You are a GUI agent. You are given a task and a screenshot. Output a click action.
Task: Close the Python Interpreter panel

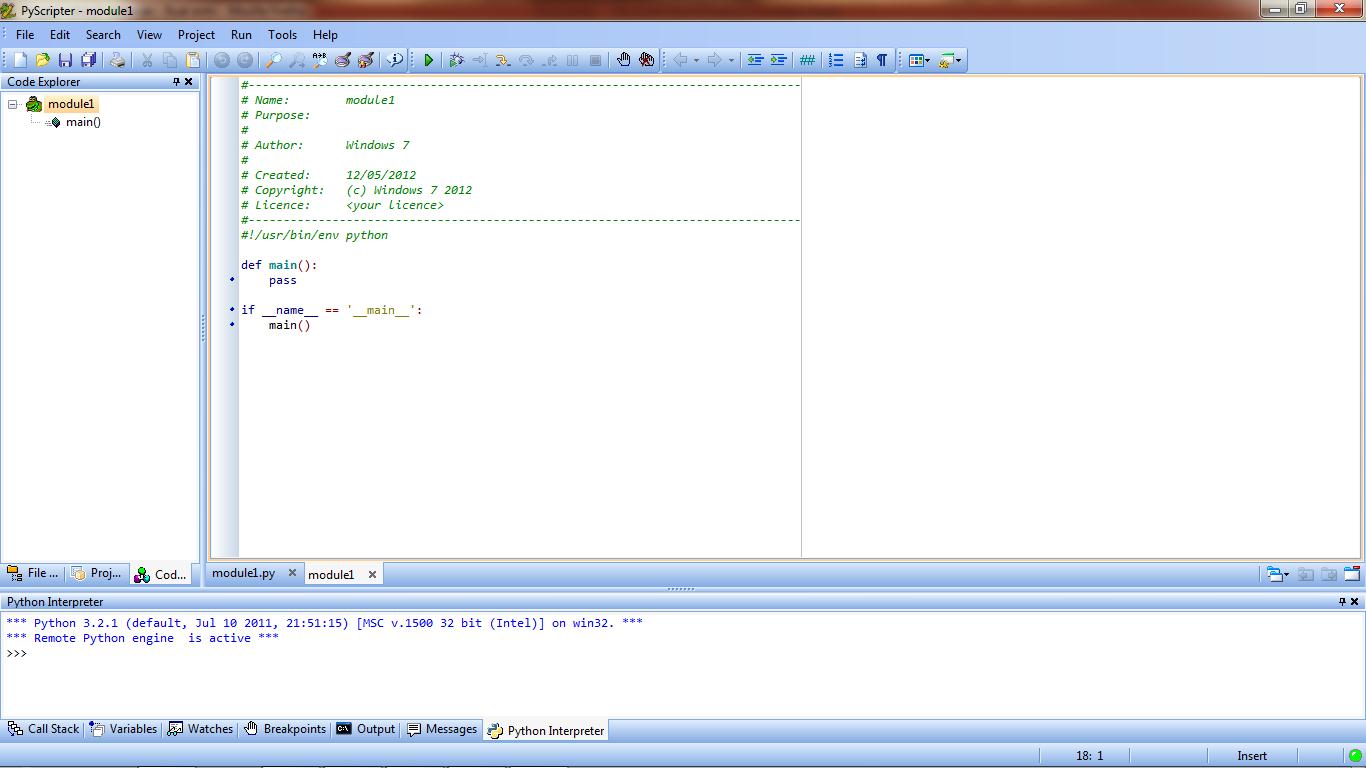pyautogui.click(x=1355, y=602)
